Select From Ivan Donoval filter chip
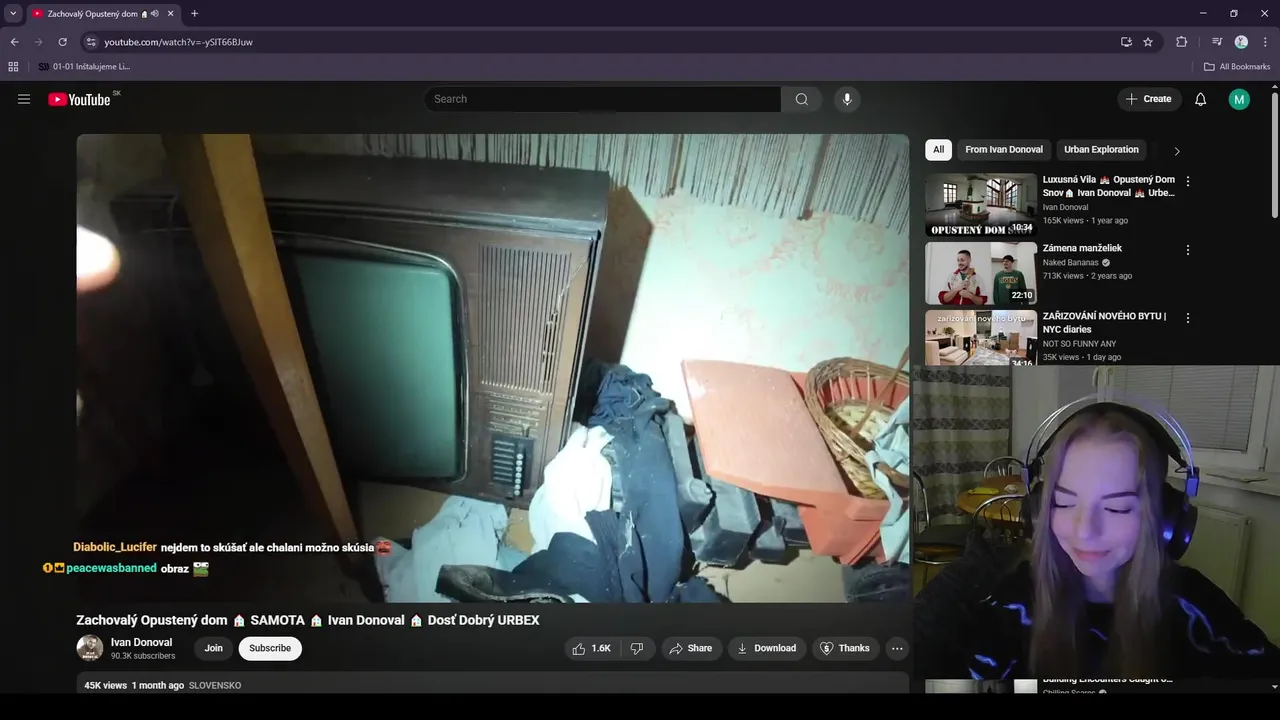Screen dimensions: 1280x720 [x=1004, y=150]
